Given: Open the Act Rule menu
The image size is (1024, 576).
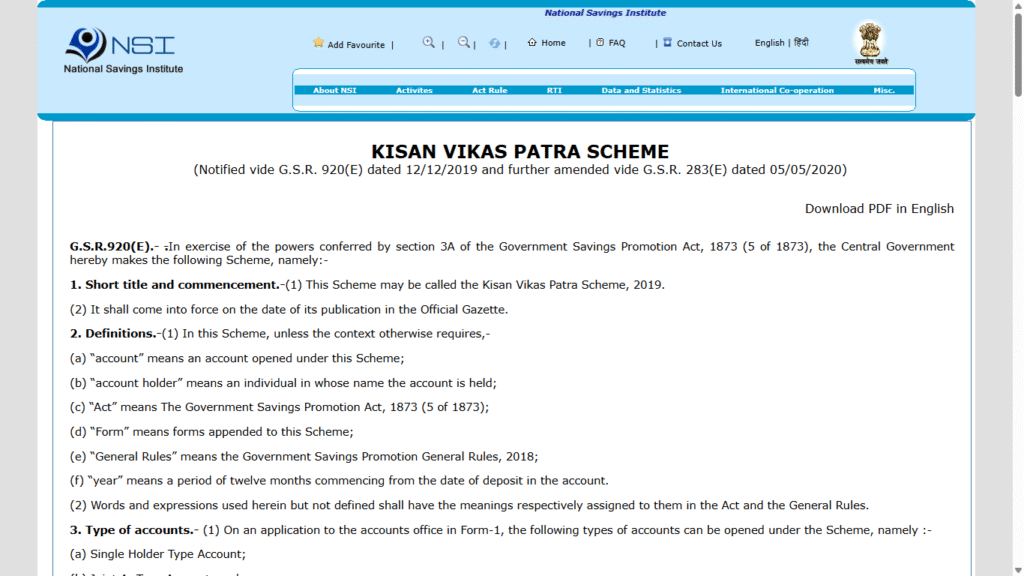Looking at the screenshot, I should tap(489, 89).
